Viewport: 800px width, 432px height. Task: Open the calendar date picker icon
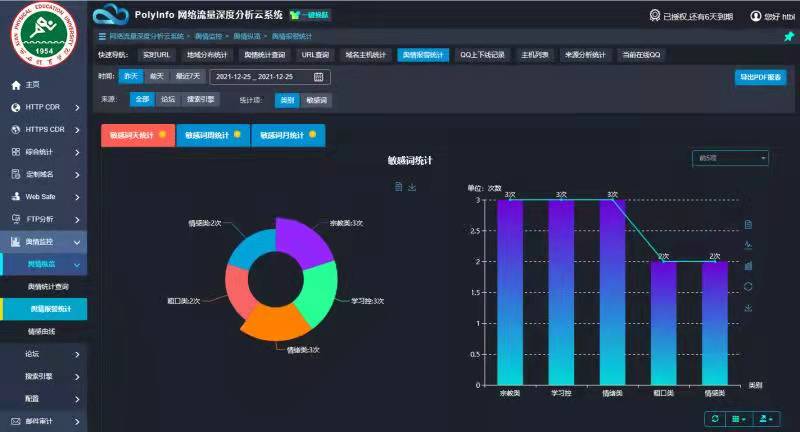319,76
